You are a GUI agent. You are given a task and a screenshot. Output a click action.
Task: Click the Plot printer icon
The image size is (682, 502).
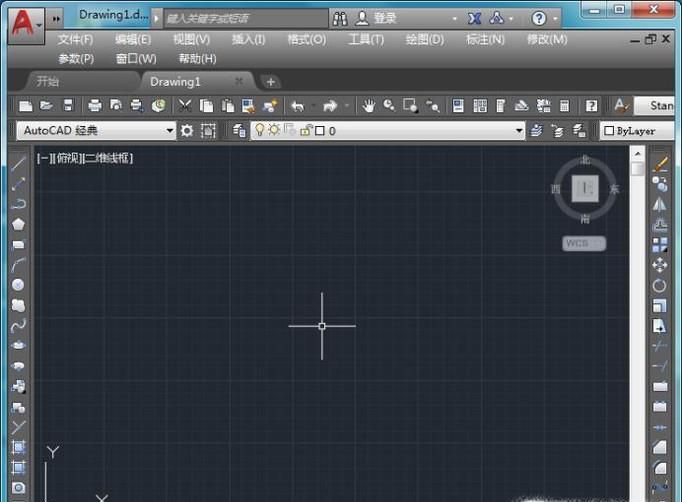(x=95, y=105)
